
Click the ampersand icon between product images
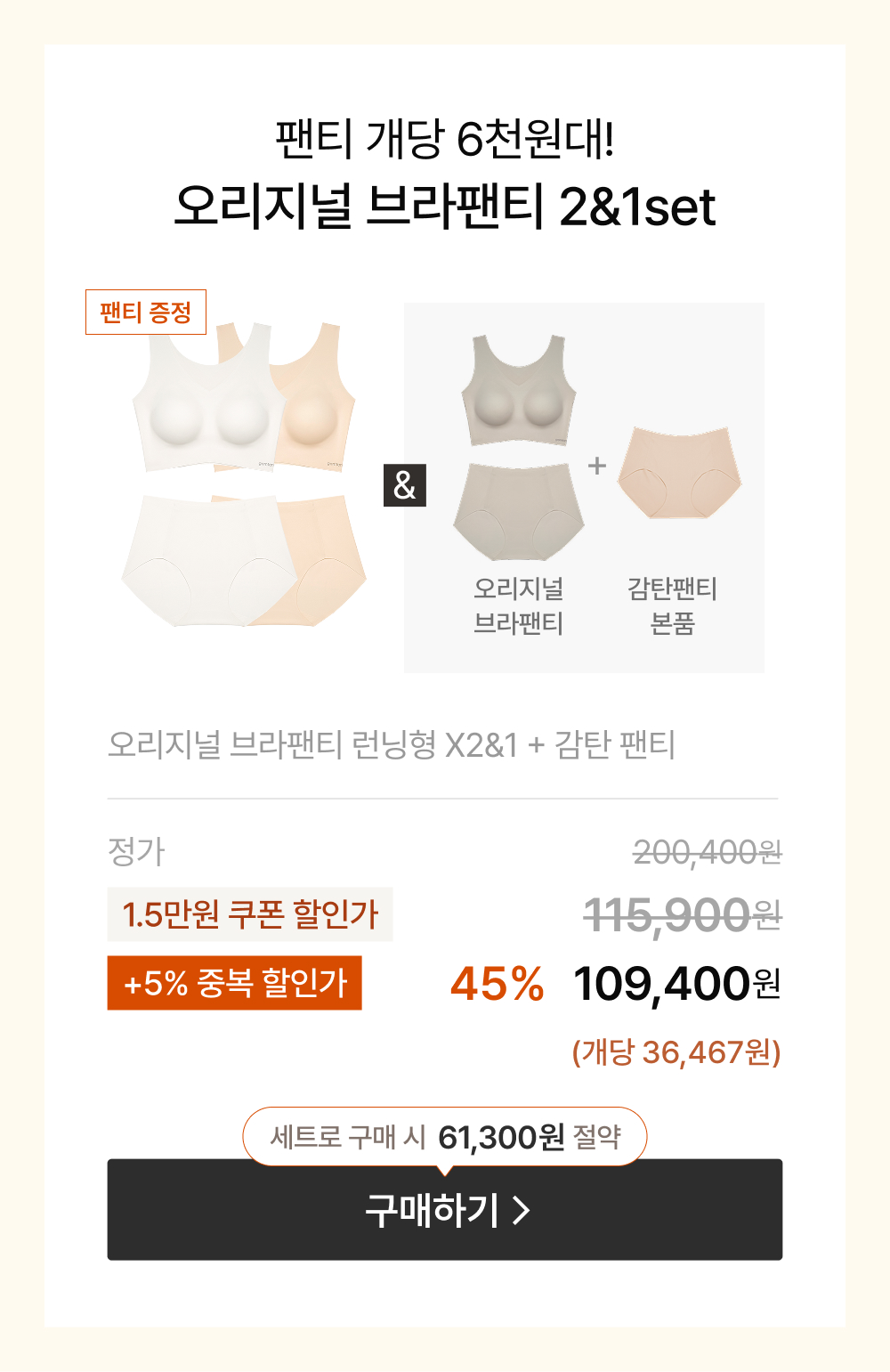tap(405, 485)
